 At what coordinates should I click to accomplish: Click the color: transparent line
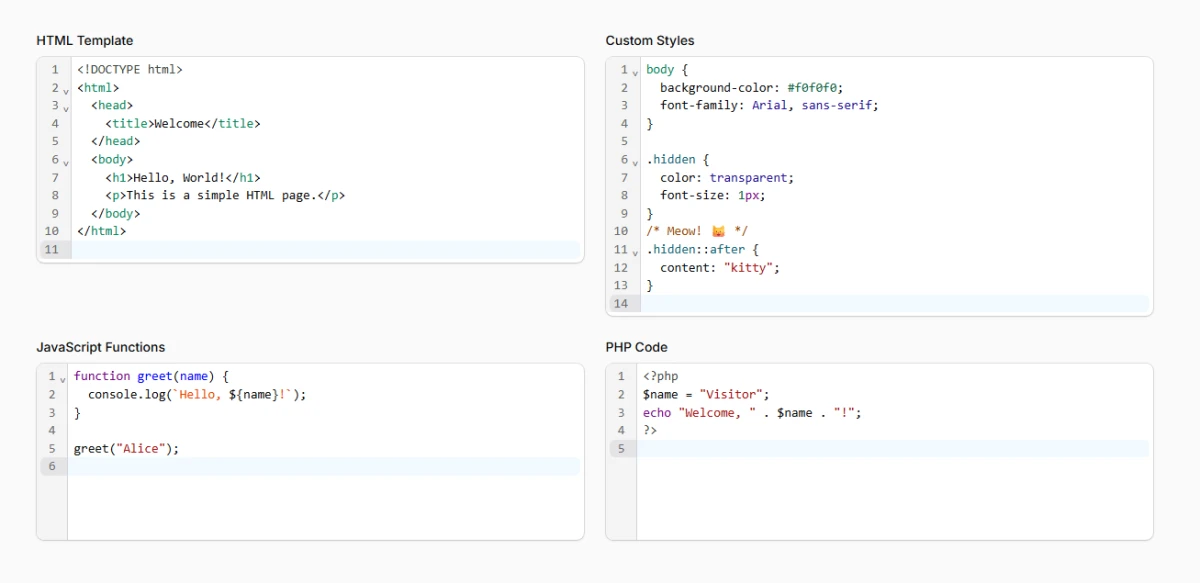(x=726, y=178)
